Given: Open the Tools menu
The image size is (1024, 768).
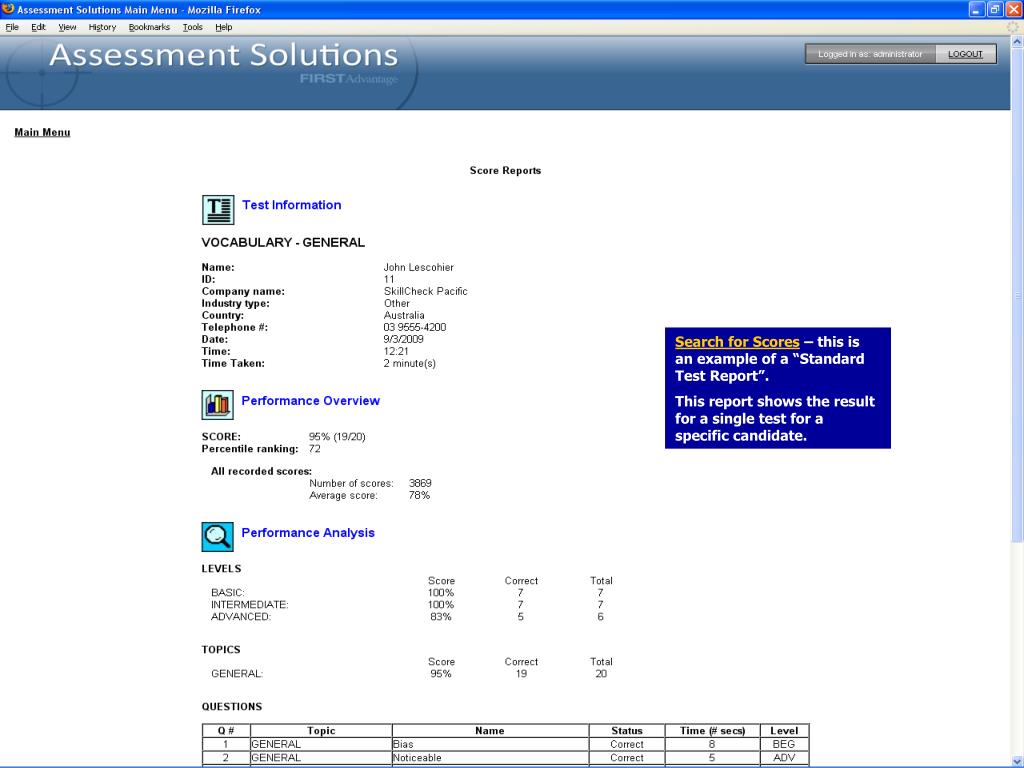Looking at the screenshot, I should pos(193,27).
